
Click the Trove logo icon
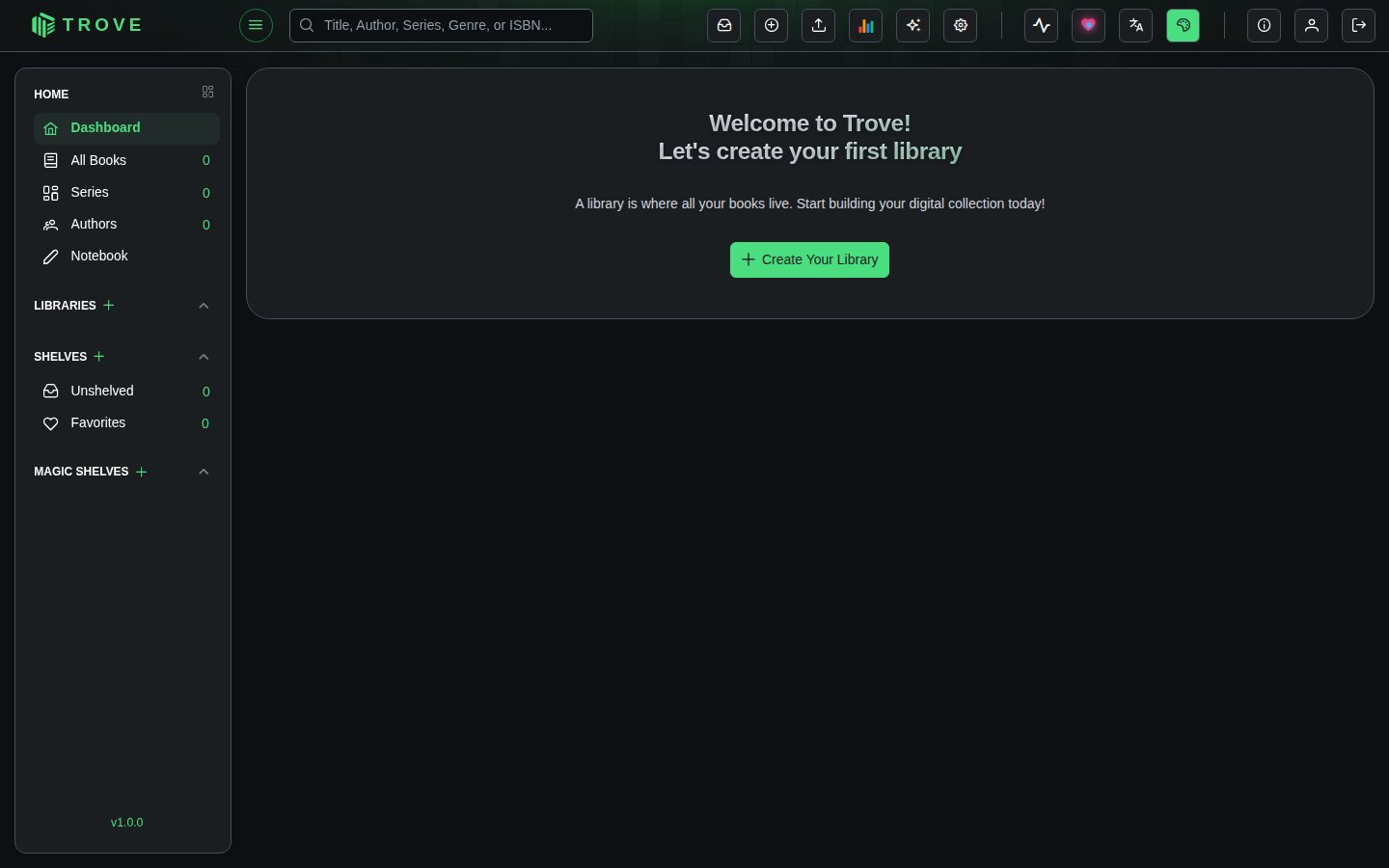(43, 25)
